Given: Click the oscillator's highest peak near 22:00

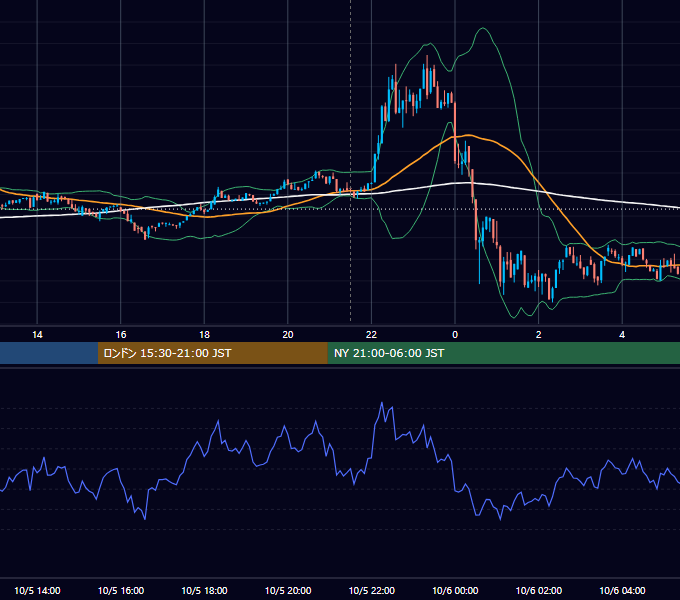Looking at the screenshot, I should coord(382,403).
